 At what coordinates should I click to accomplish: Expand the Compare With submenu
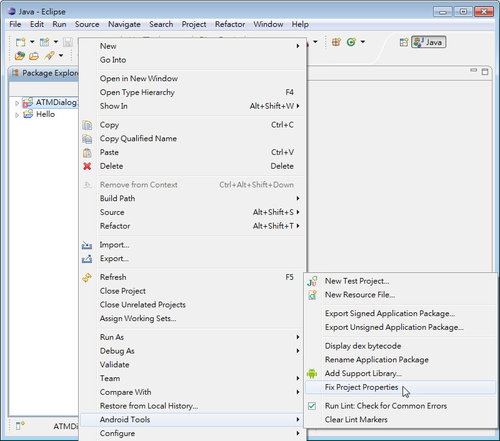point(193,392)
